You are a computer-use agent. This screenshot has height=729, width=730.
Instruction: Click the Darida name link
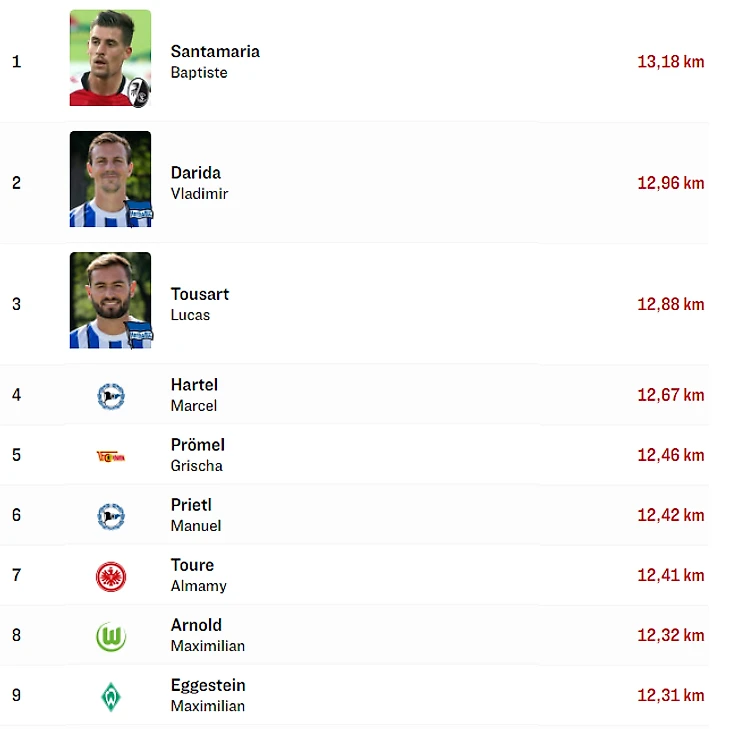(196, 173)
